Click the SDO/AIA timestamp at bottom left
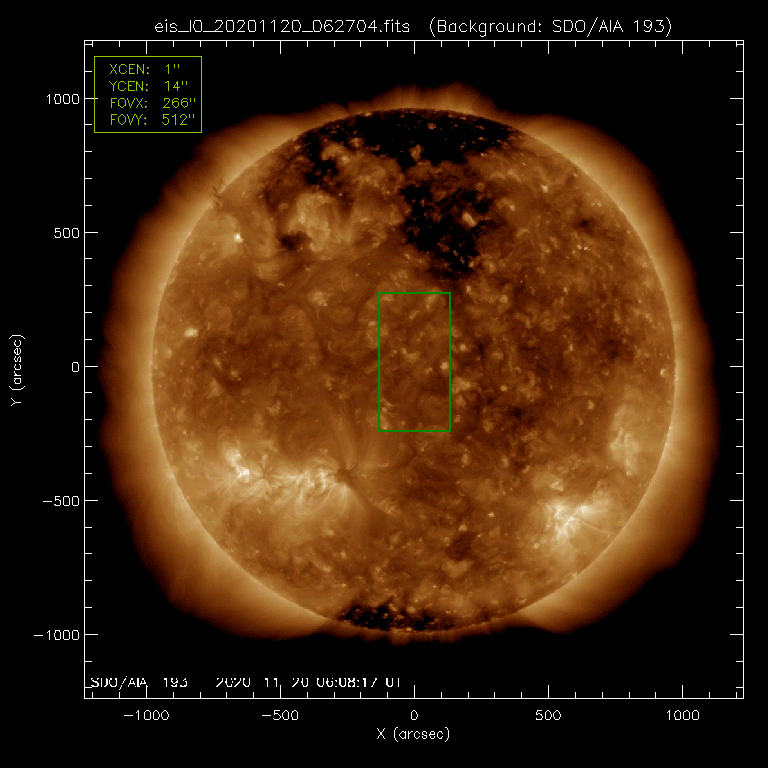The width and height of the screenshot is (768, 768). tap(245, 682)
